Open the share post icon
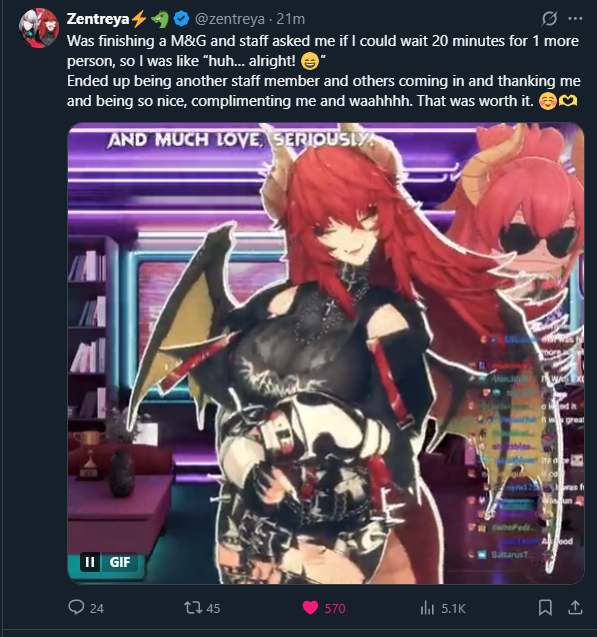 tap(575, 608)
